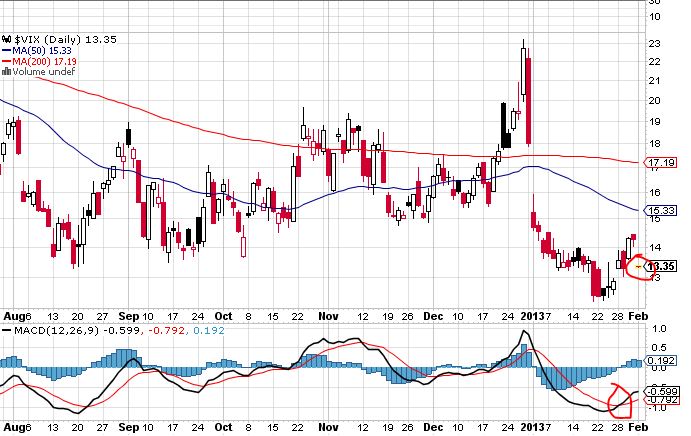
Task: Click the Feb label on the price chart date axis
Action: [638, 317]
